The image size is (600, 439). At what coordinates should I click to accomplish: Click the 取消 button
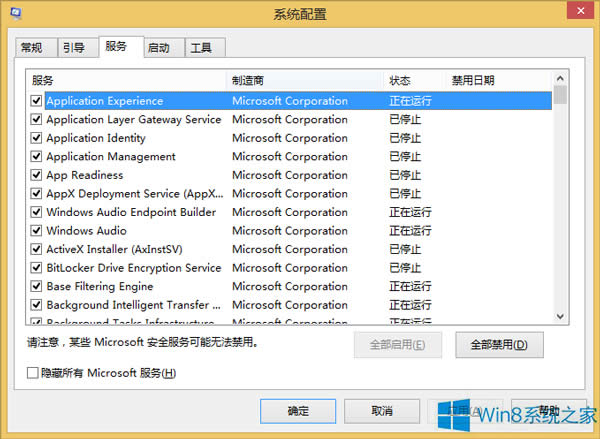(381, 411)
